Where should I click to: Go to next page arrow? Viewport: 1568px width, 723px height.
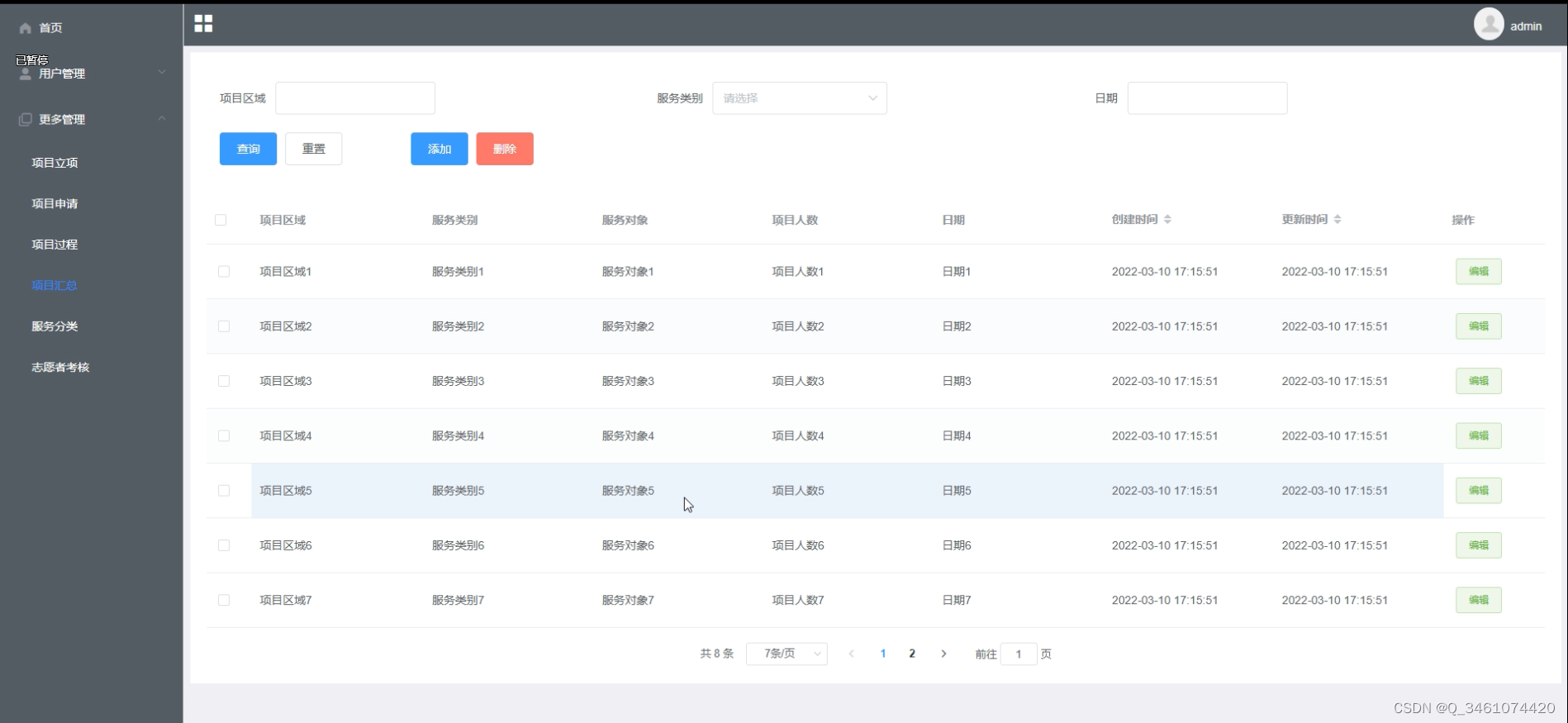tap(943, 654)
